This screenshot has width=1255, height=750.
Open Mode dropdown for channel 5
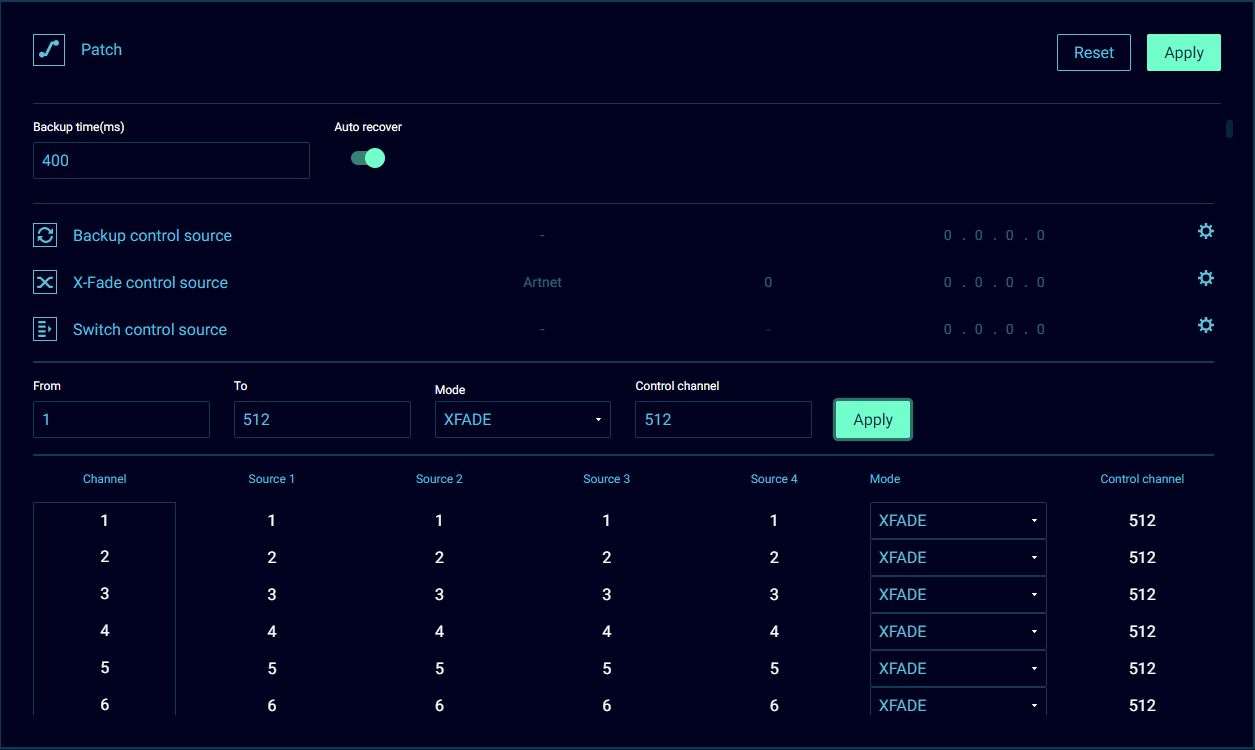(x=957, y=669)
